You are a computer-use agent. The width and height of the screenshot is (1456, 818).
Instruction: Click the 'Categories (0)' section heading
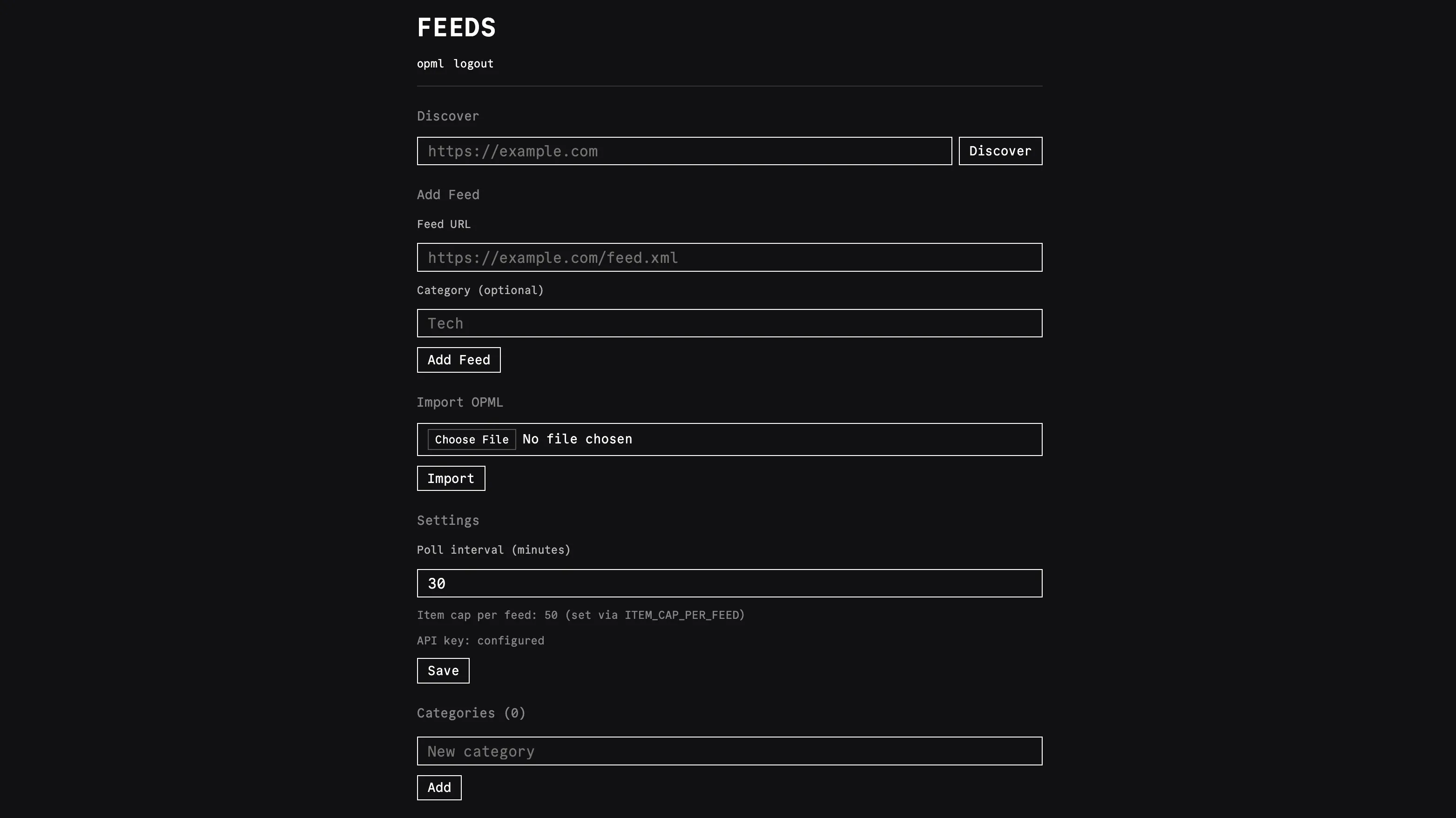[472, 713]
